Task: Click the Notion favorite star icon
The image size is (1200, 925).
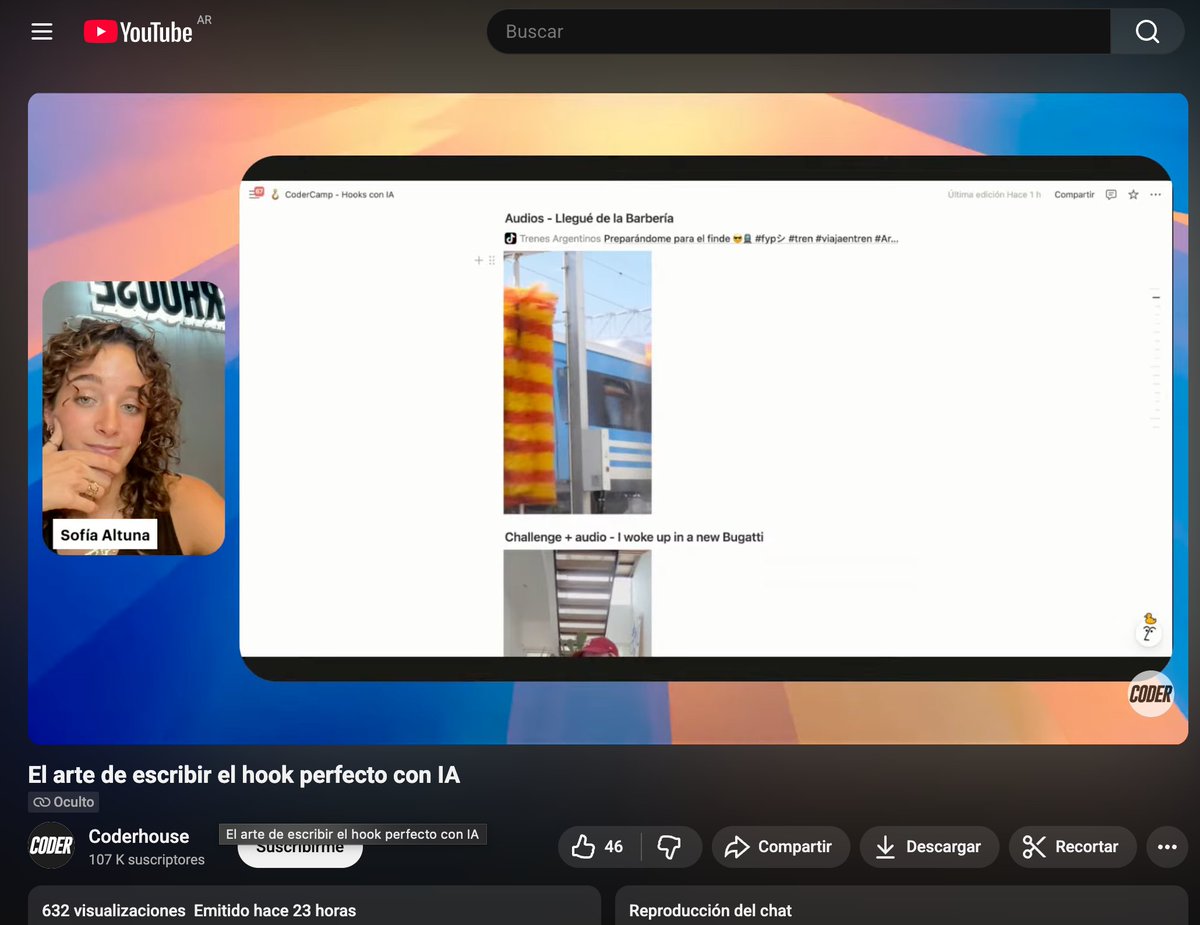Action: (x=1133, y=195)
